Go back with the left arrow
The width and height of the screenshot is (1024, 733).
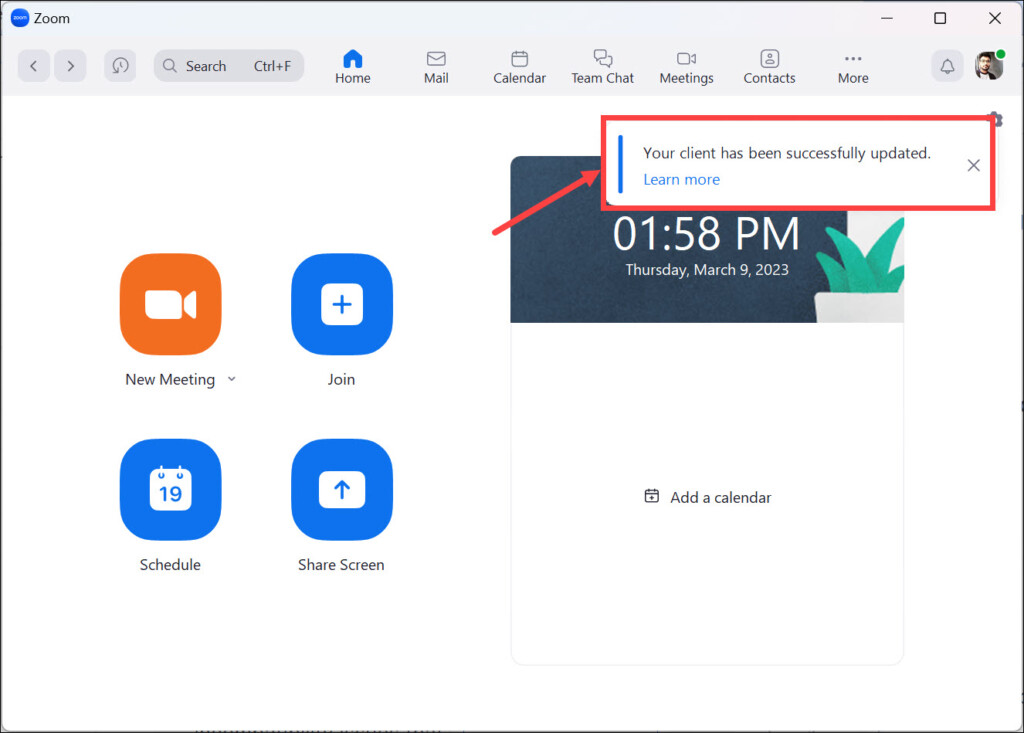coord(34,66)
